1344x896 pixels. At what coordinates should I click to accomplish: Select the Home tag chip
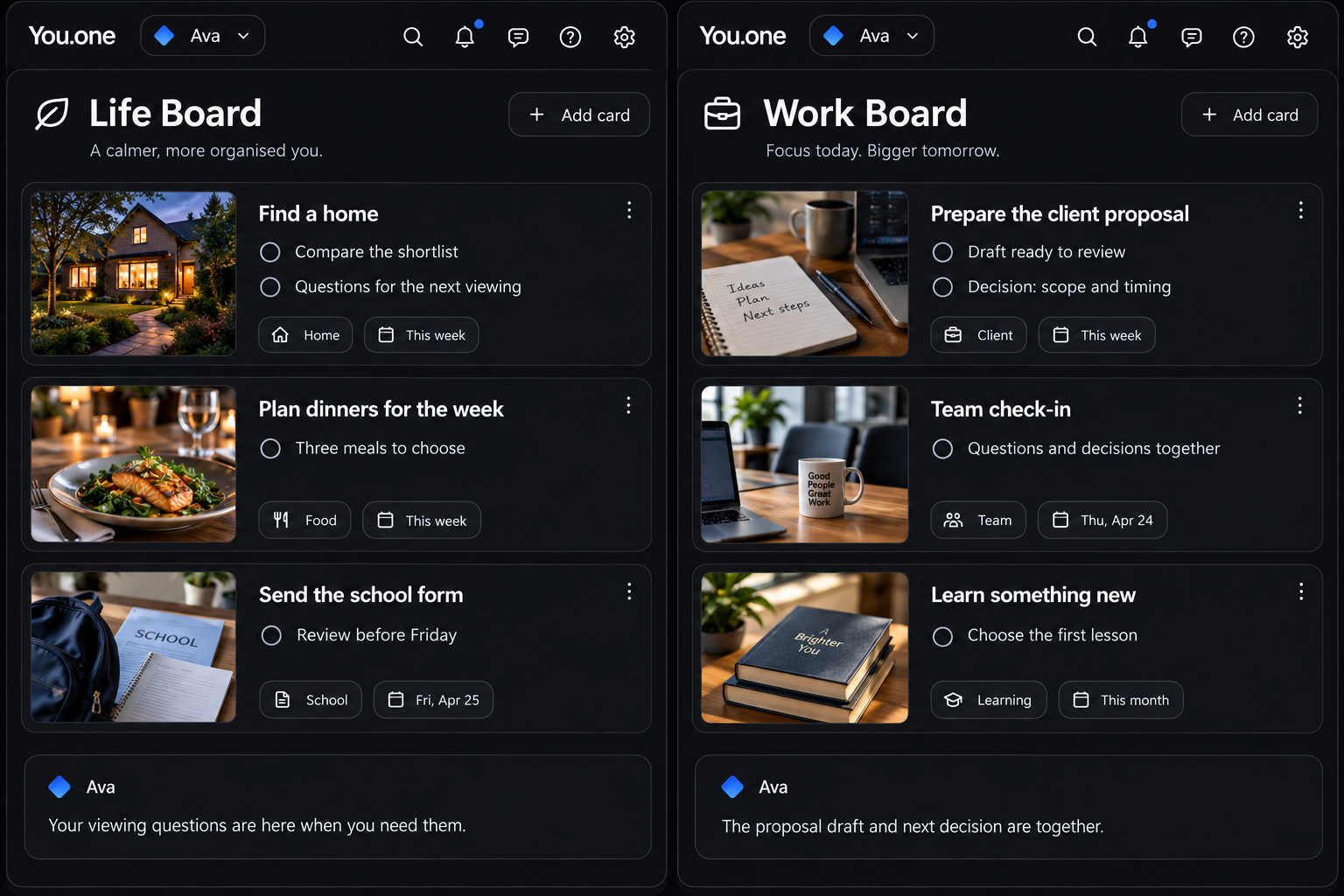[x=305, y=335]
